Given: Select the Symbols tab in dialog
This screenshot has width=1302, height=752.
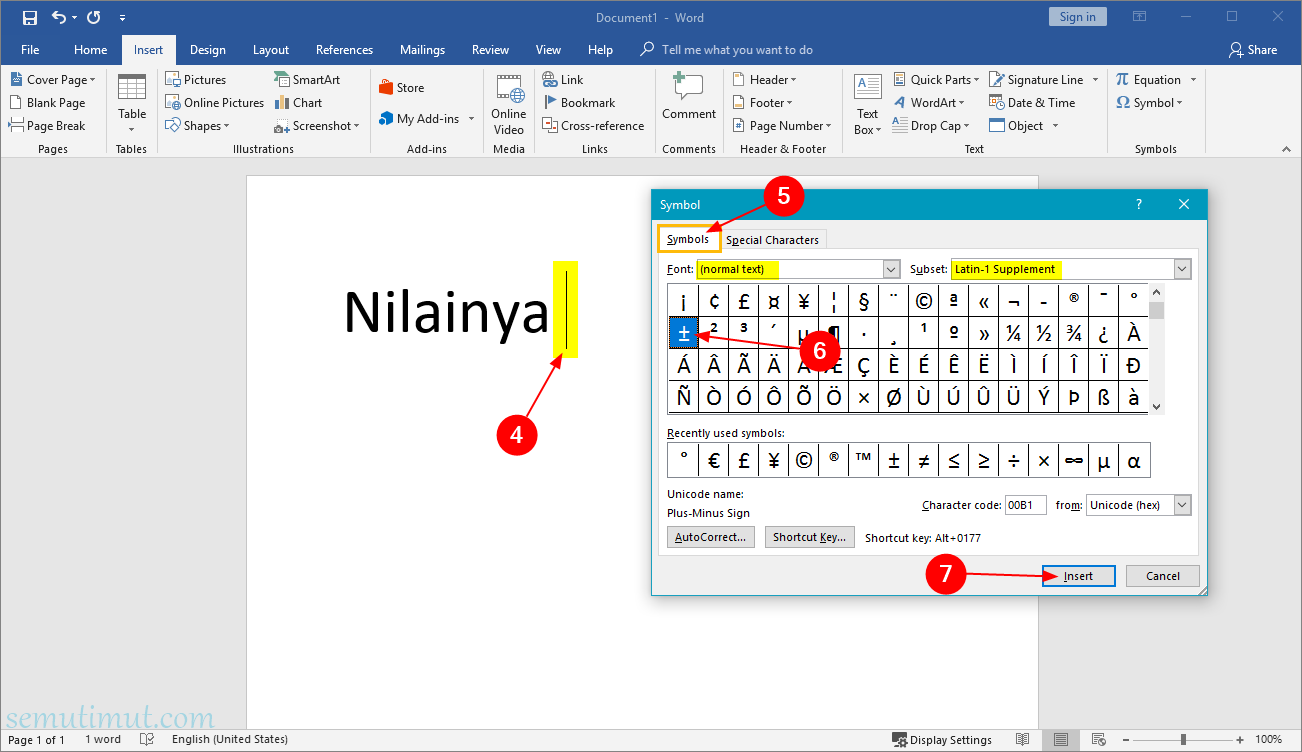Looking at the screenshot, I should pyautogui.click(x=688, y=239).
